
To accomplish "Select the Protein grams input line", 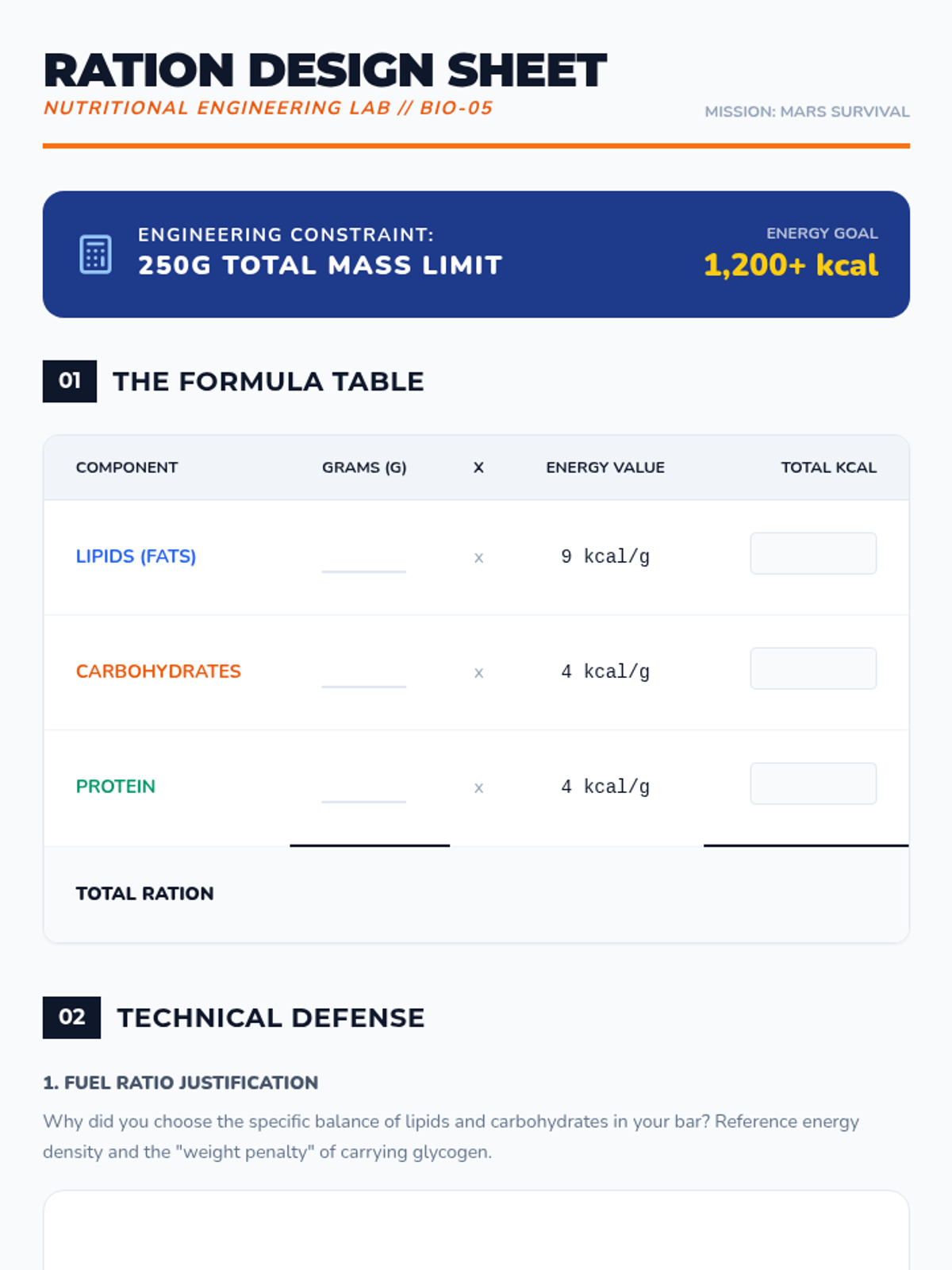I will [x=363, y=787].
